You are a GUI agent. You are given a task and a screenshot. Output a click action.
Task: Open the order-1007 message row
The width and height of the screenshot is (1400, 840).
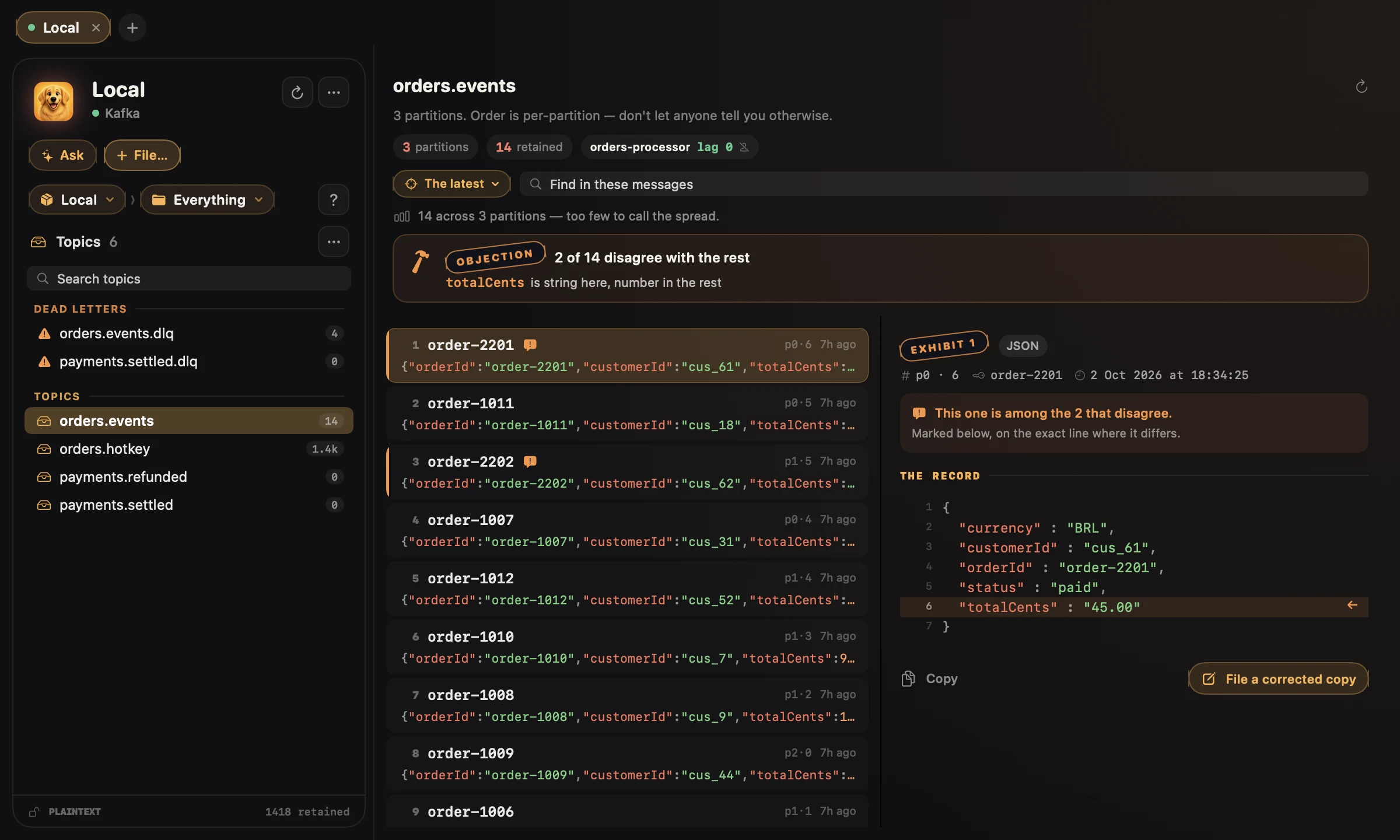pyautogui.click(x=627, y=530)
